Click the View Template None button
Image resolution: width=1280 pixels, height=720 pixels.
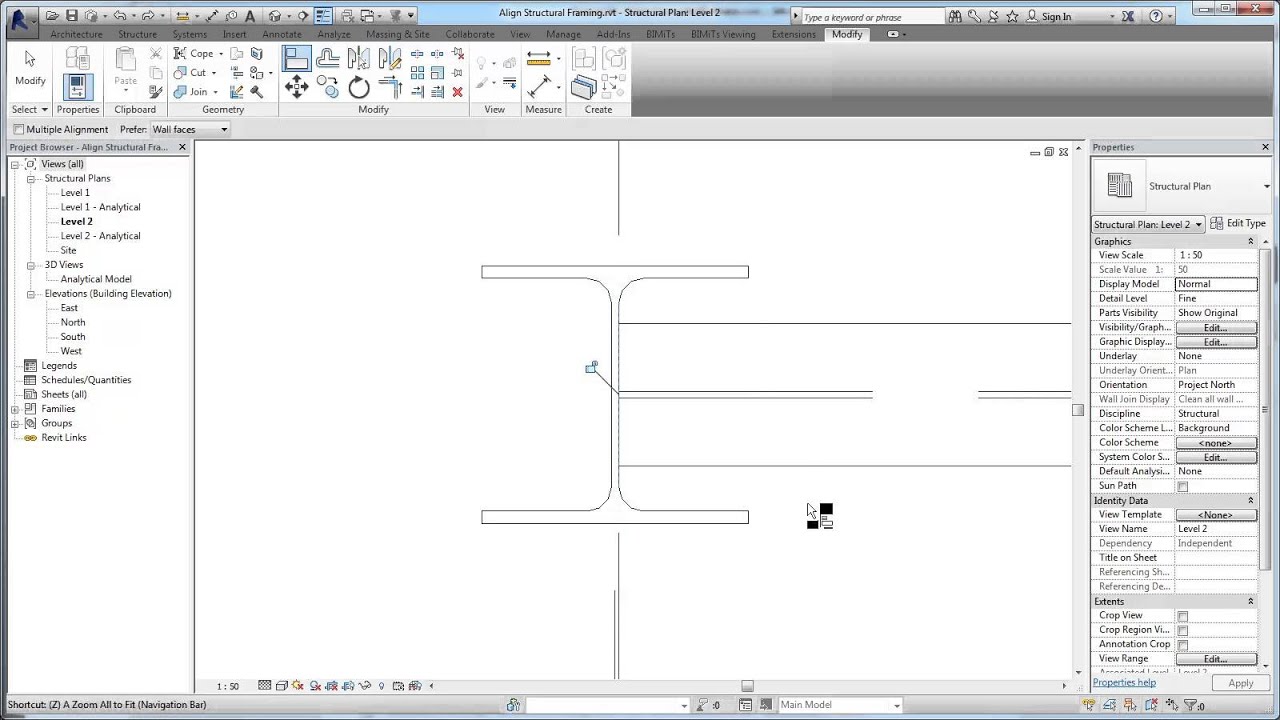(1216, 515)
